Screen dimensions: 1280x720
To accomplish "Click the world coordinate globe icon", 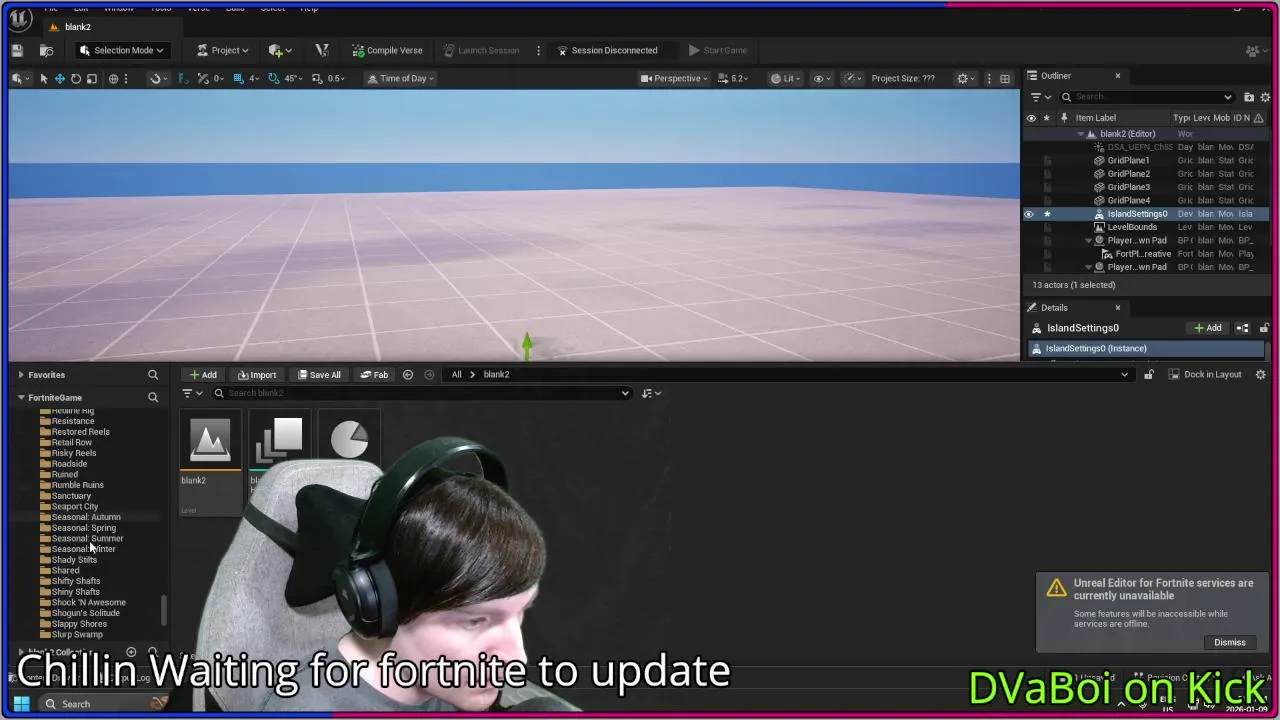I will [x=113, y=78].
